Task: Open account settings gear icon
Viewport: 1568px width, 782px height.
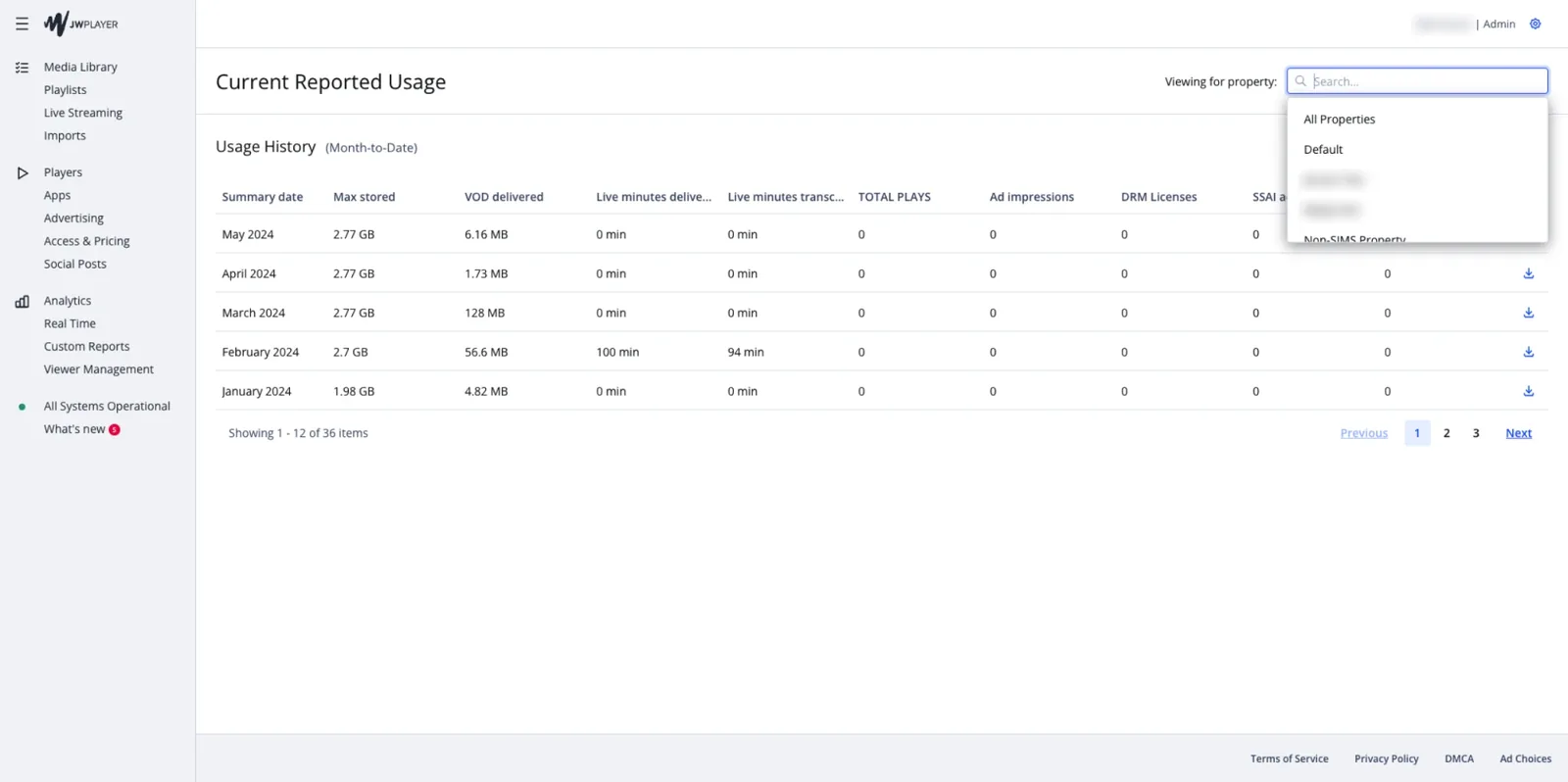Action: (1535, 24)
